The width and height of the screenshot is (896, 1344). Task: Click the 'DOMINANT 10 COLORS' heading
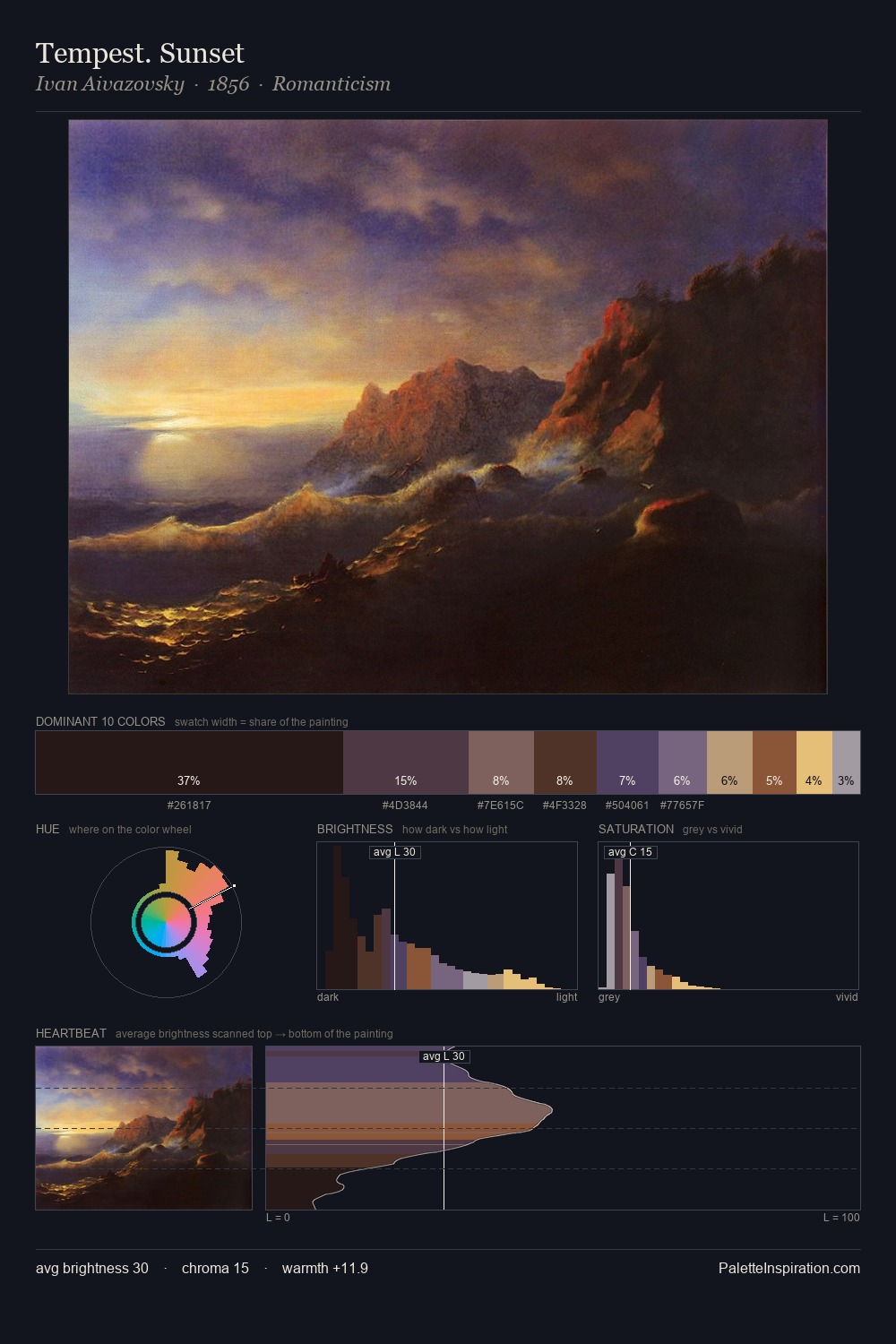coord(100,721)
